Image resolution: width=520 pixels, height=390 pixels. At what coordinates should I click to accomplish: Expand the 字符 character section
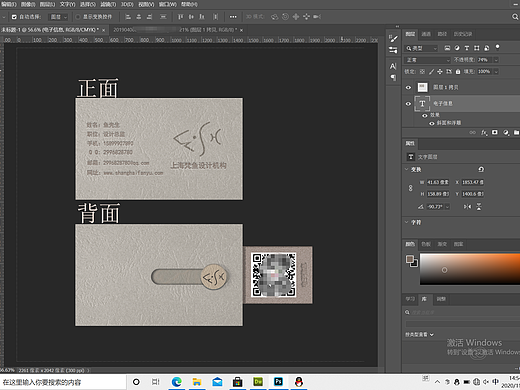pos(406,222)
